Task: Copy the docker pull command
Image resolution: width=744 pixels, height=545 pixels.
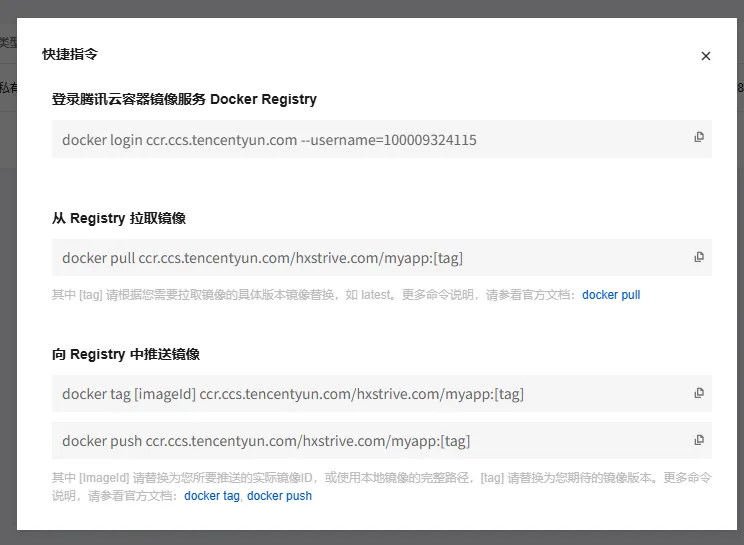Action: tap(699, 257)
